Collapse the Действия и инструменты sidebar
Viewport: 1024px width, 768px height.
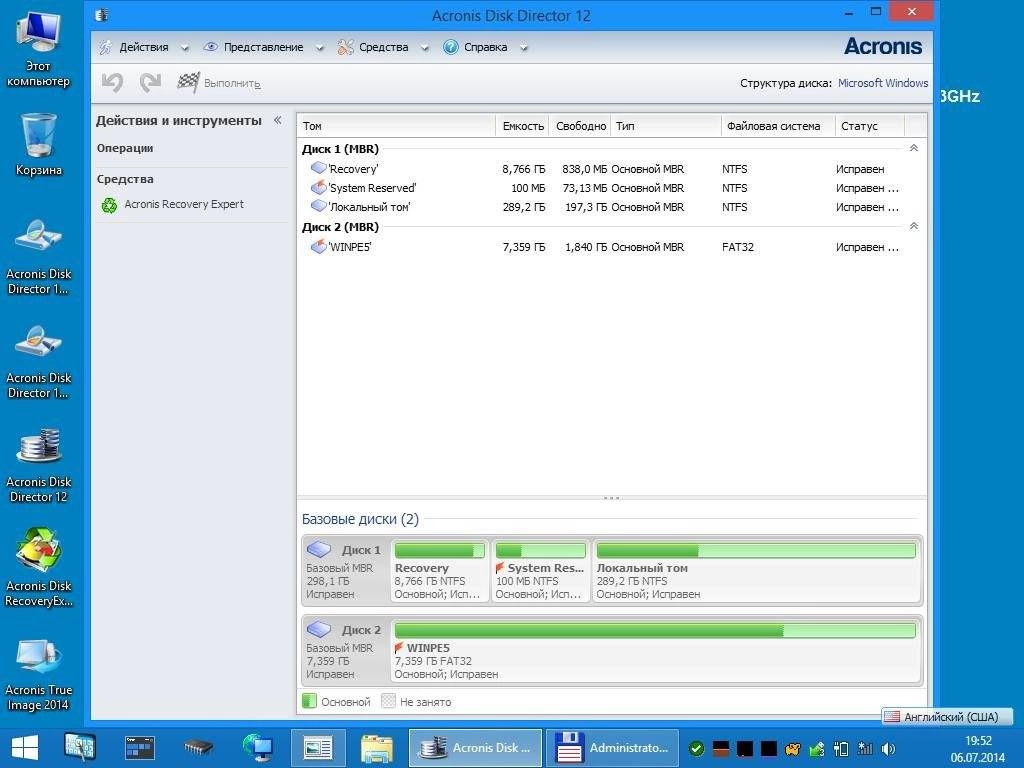[x=278, y=119]
